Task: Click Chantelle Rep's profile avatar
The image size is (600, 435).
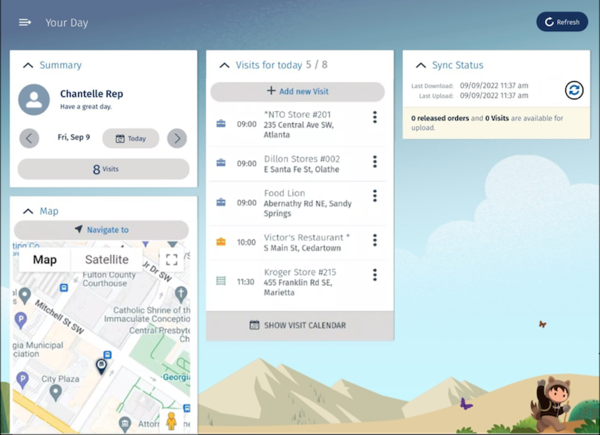Action: point(34,99)
